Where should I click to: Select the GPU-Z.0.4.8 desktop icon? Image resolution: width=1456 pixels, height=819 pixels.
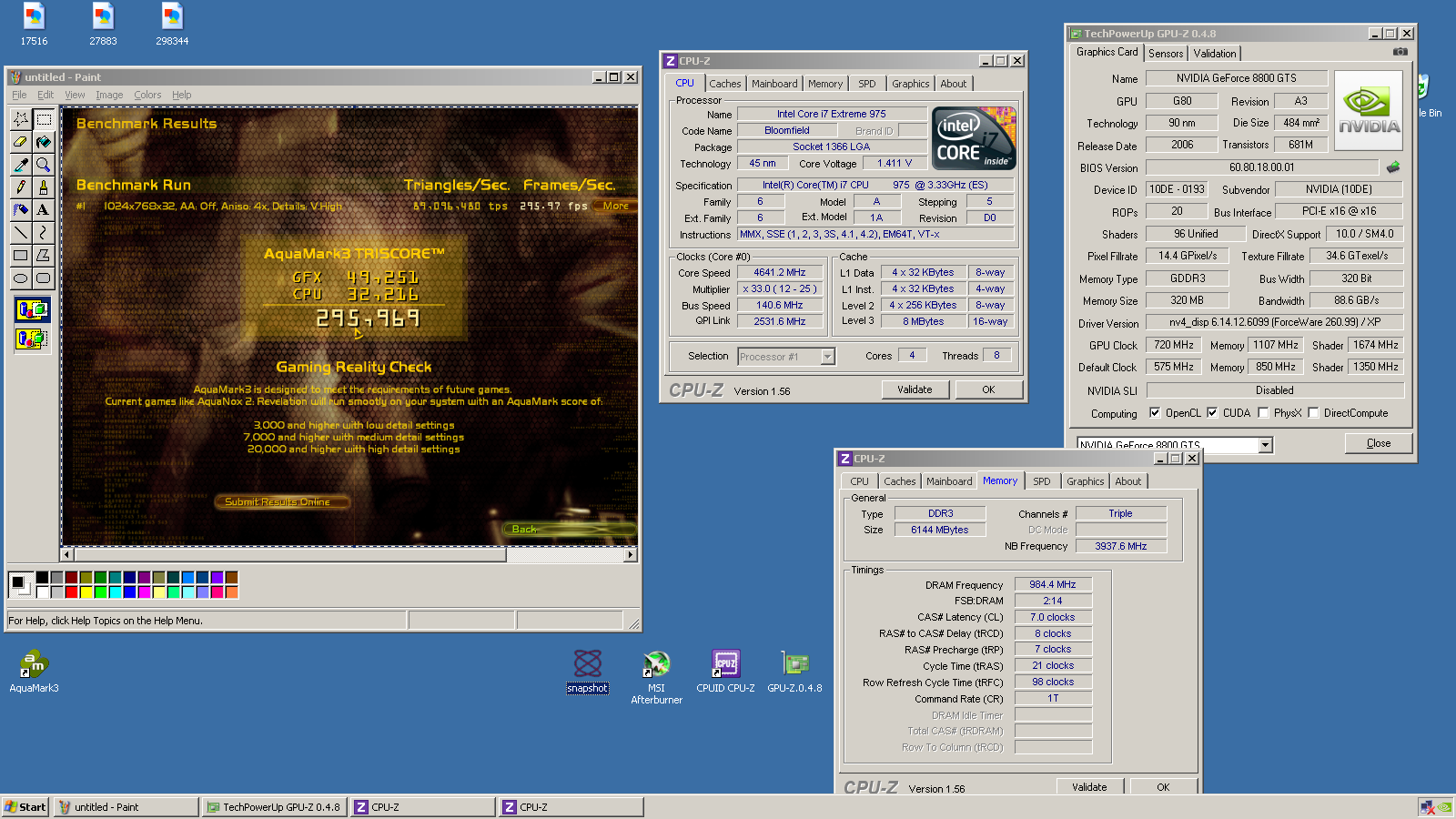click(794, 672)
